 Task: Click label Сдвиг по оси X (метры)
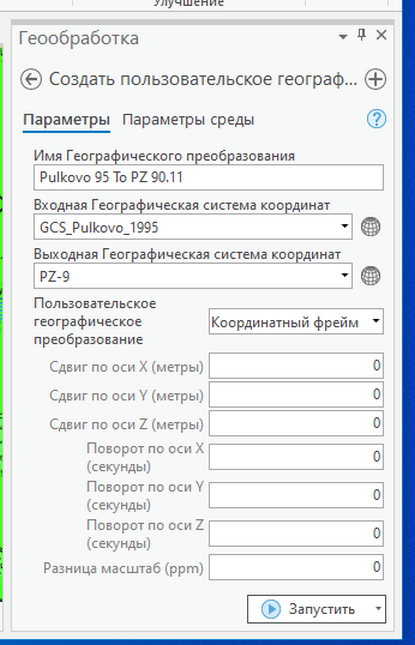click(126, 367)
